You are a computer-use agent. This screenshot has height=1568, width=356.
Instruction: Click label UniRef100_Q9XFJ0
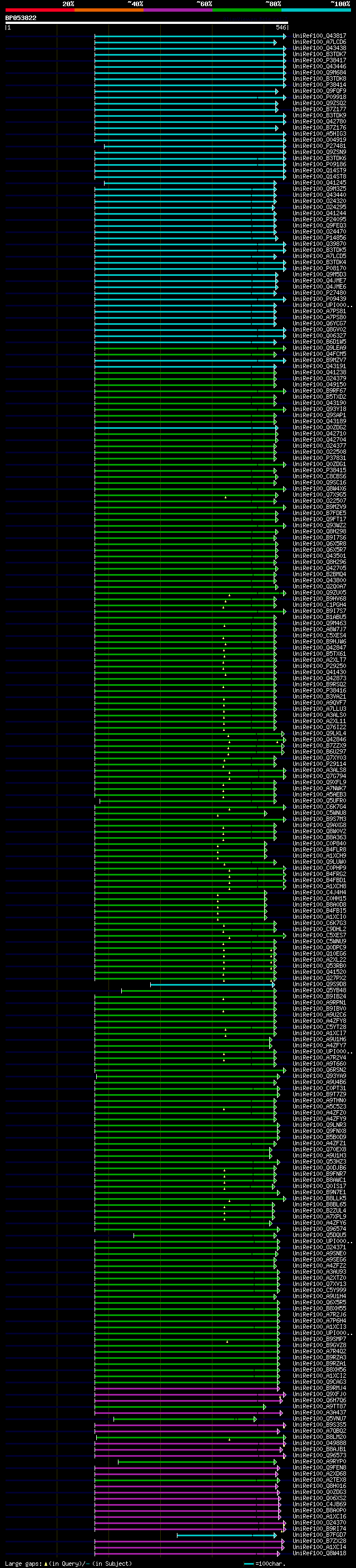click(319, 1394)
